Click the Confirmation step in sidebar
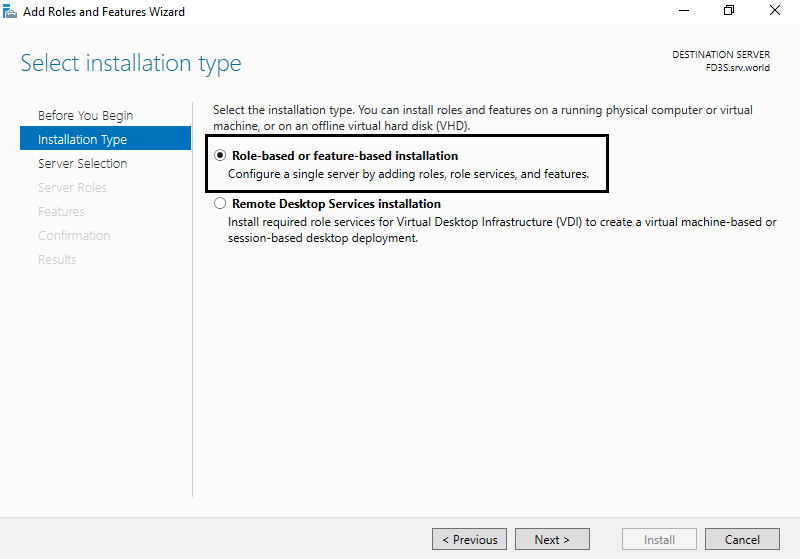This screenshot has width=800, height=559. [74, 235]
